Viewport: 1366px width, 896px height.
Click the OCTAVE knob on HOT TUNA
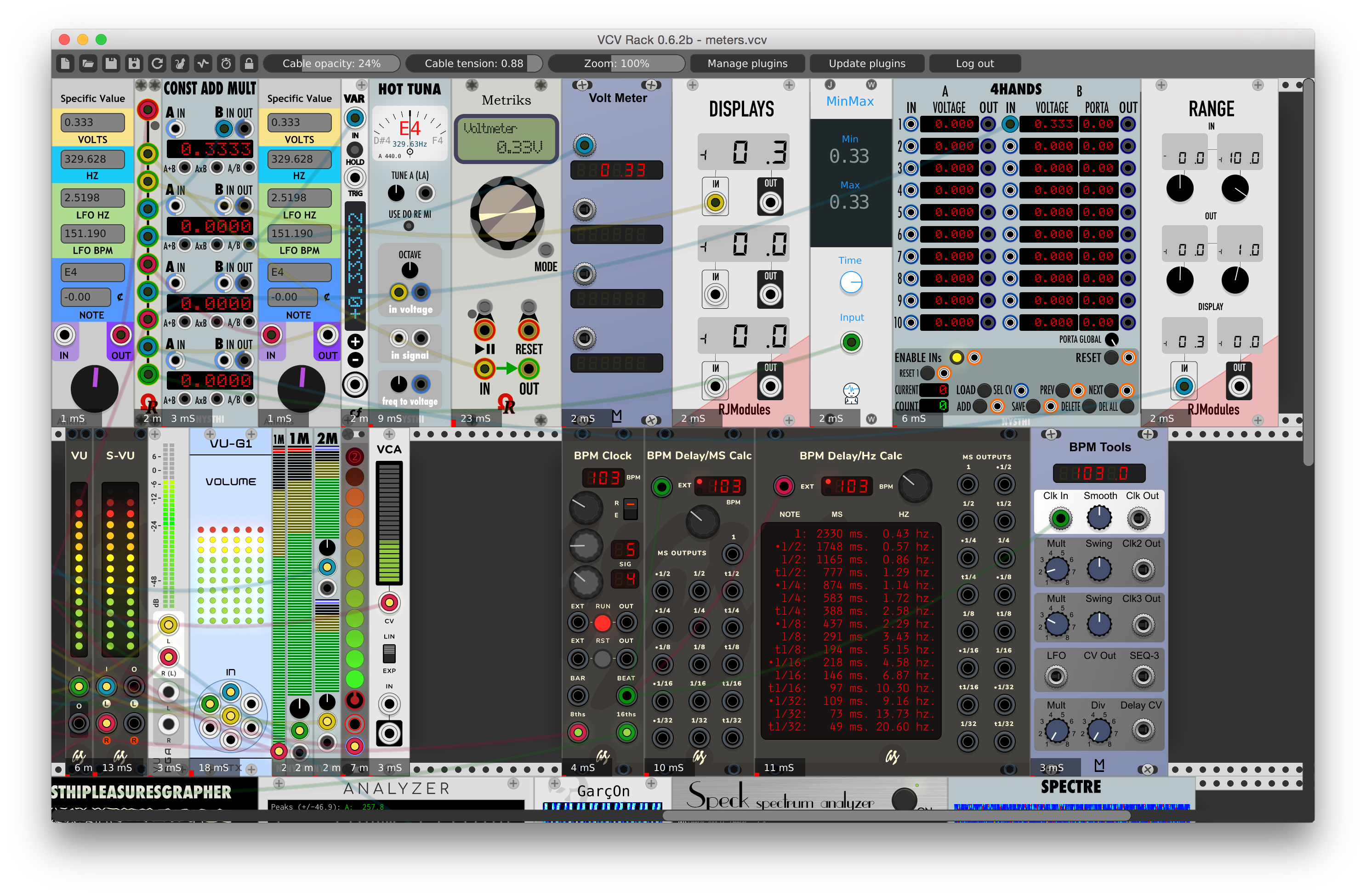click(409, 270)
